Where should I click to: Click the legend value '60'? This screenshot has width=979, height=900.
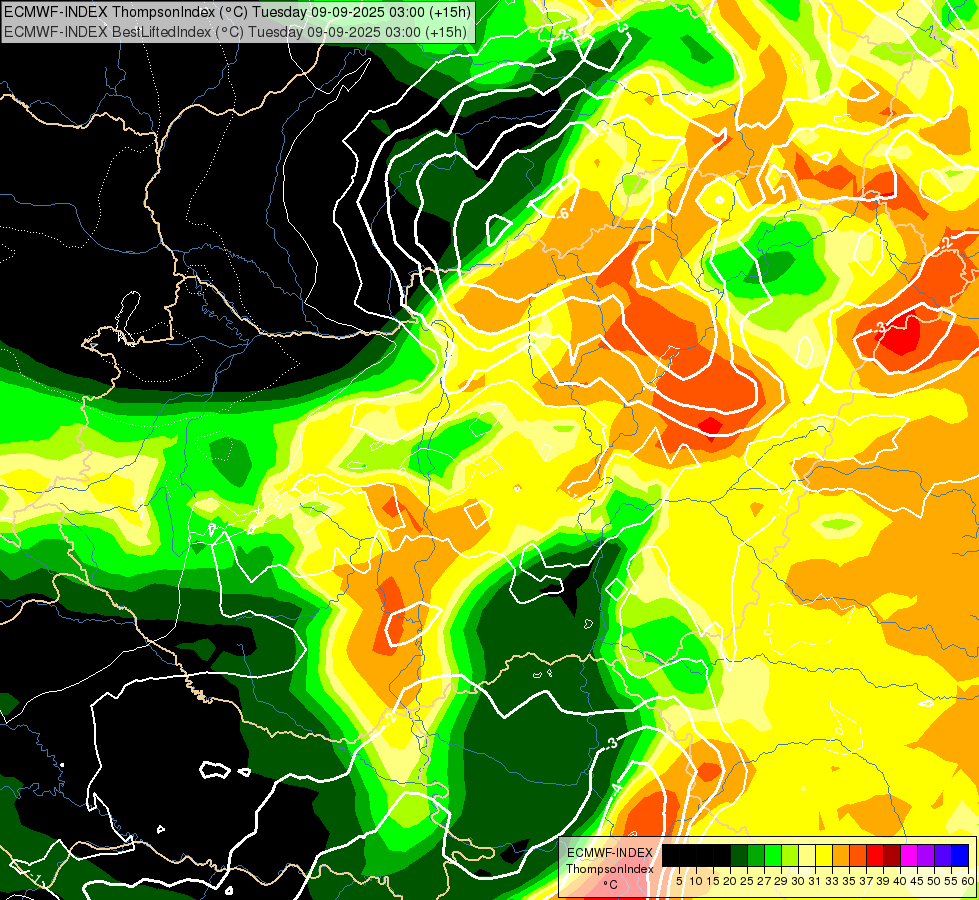pyautogui.click(x=968, y=881)
